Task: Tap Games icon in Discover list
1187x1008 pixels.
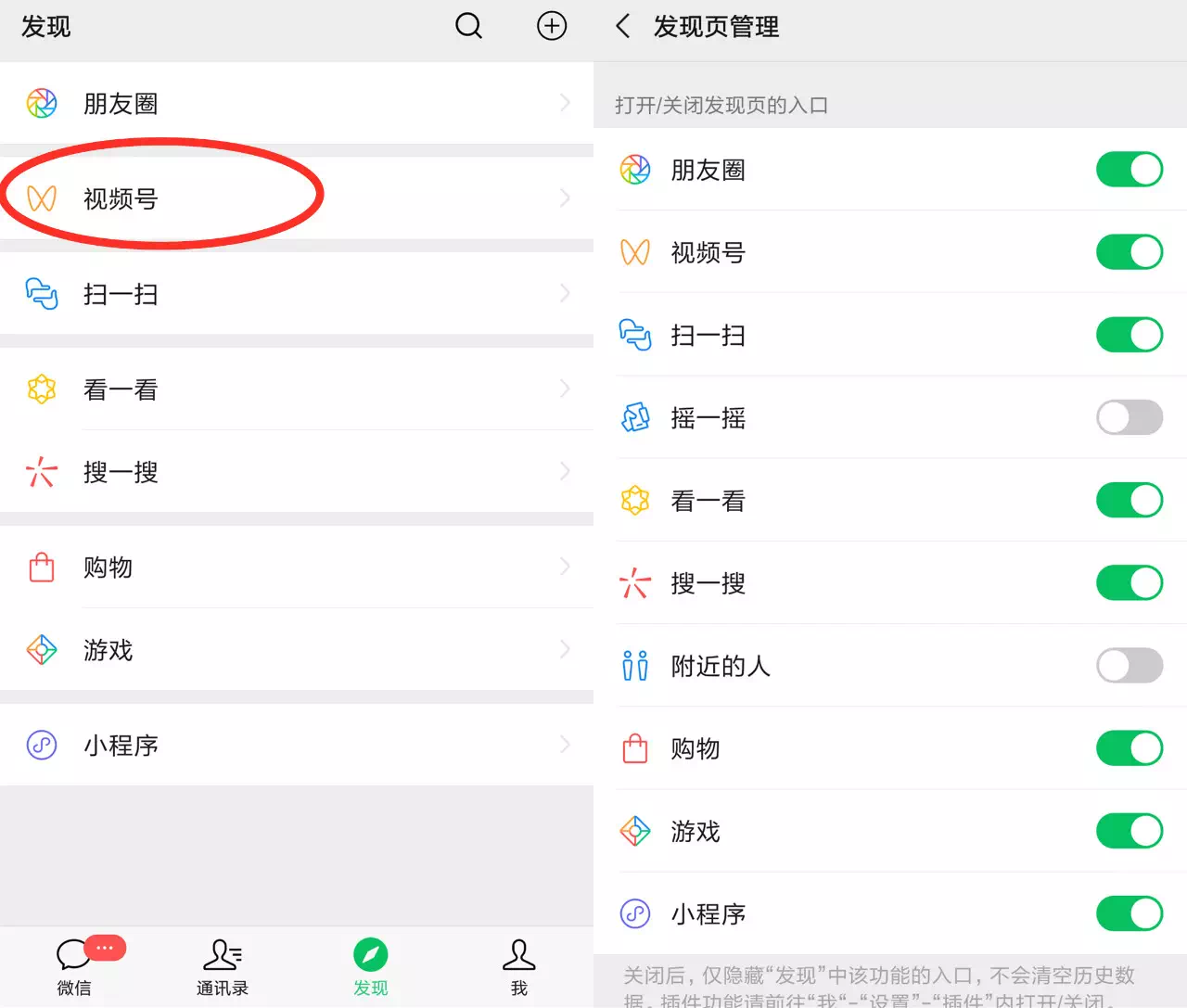Action: tap(42, 649)
